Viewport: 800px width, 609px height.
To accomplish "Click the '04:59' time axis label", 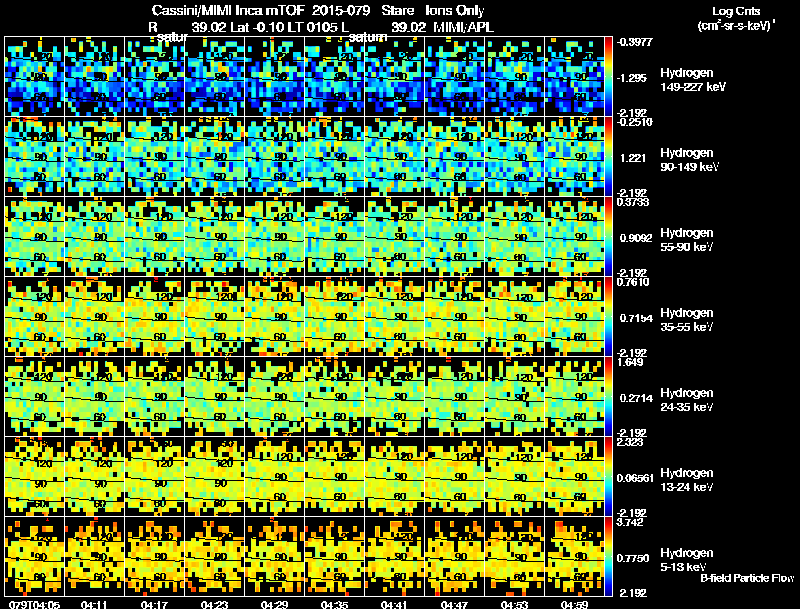I will [574, 605].
